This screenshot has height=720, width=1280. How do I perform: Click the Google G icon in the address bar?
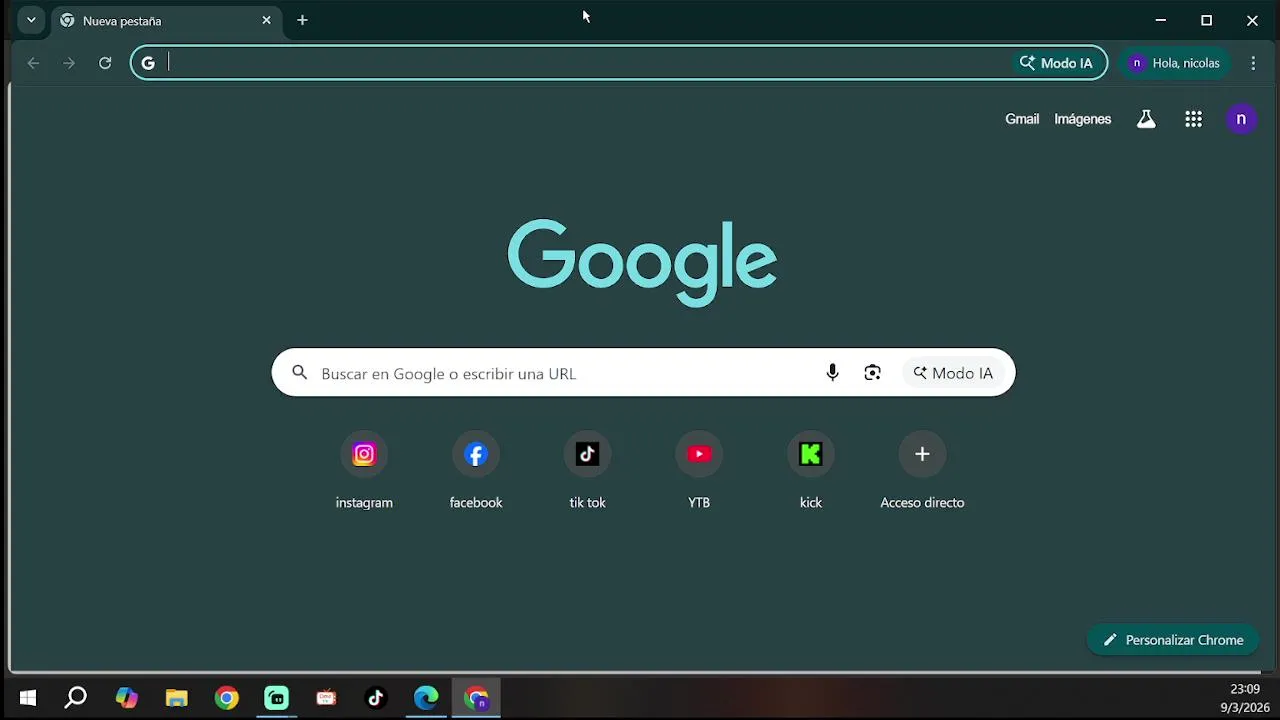[148, 63]
